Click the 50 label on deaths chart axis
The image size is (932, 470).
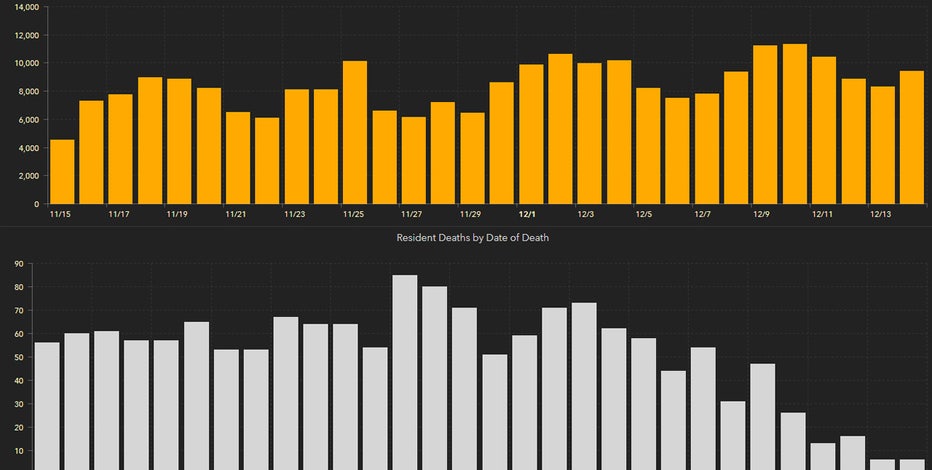(x=18, y=357)
